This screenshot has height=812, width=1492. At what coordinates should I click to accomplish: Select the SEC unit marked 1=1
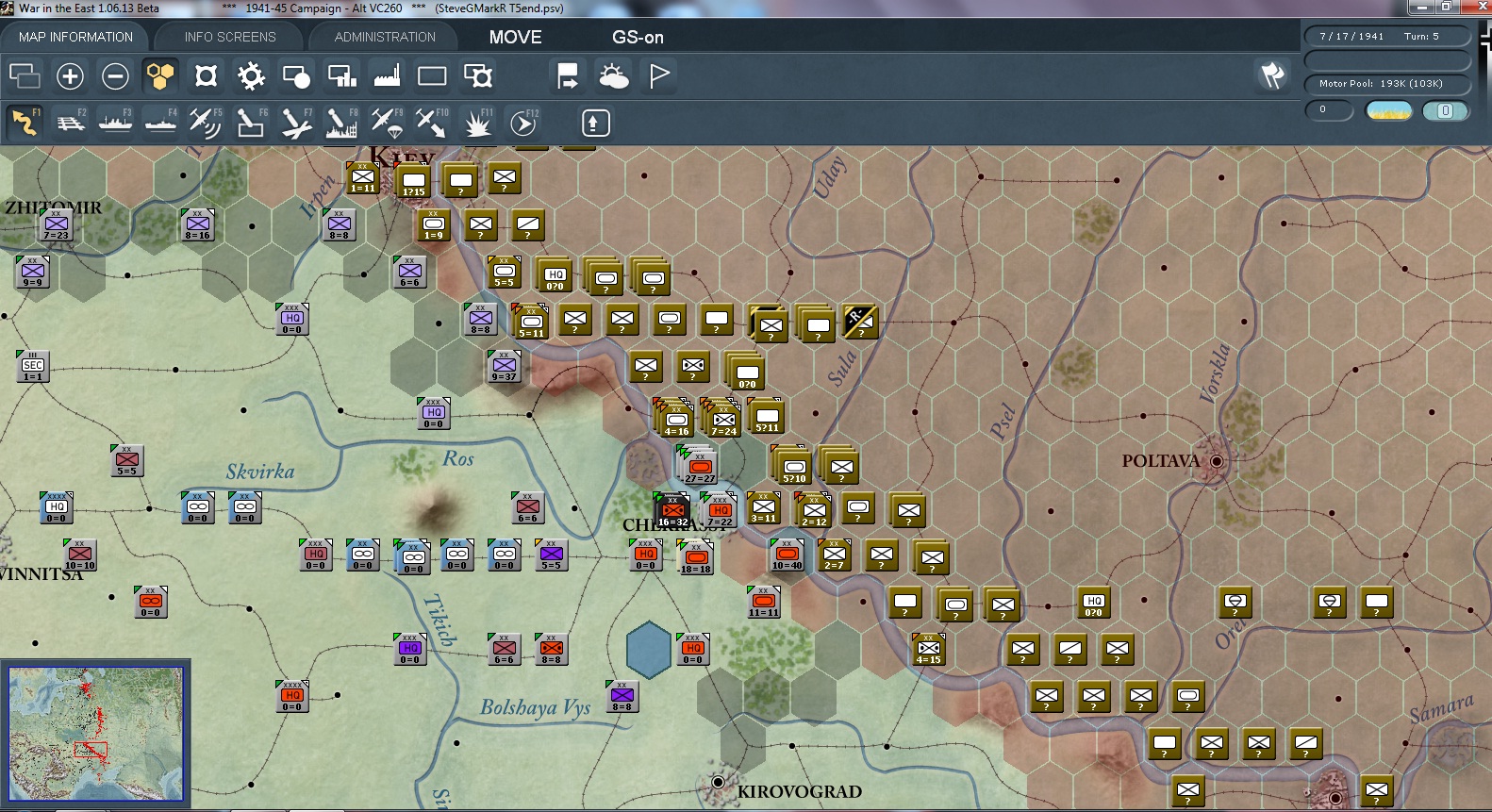coord(33,366)
